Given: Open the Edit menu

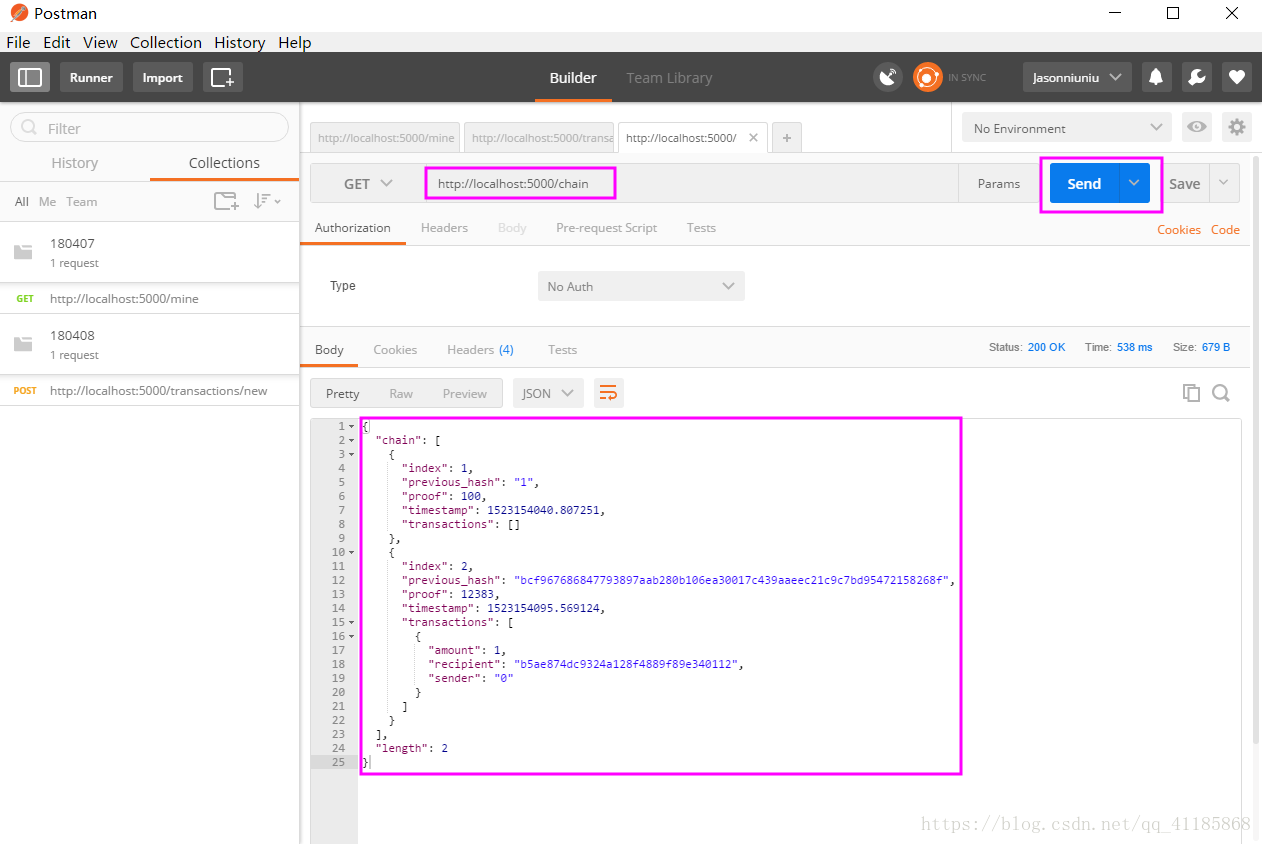Looking at the screenshot, I should (x=56, y=42).
